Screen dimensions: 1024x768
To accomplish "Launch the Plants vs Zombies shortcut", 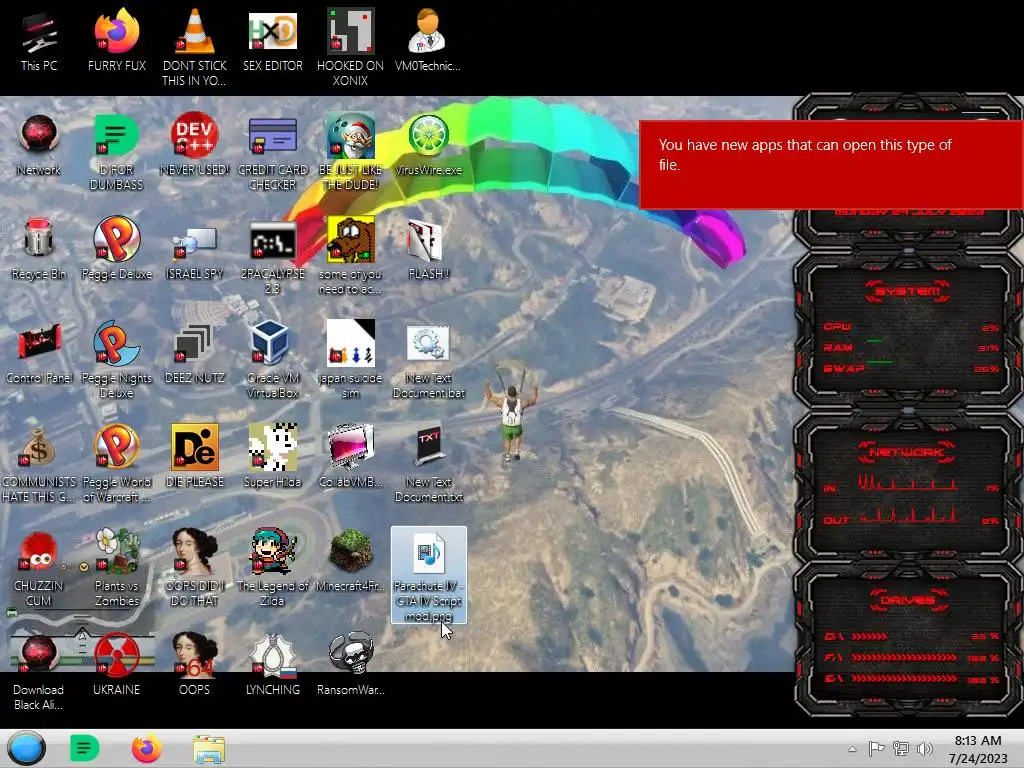I will (116, 568).
